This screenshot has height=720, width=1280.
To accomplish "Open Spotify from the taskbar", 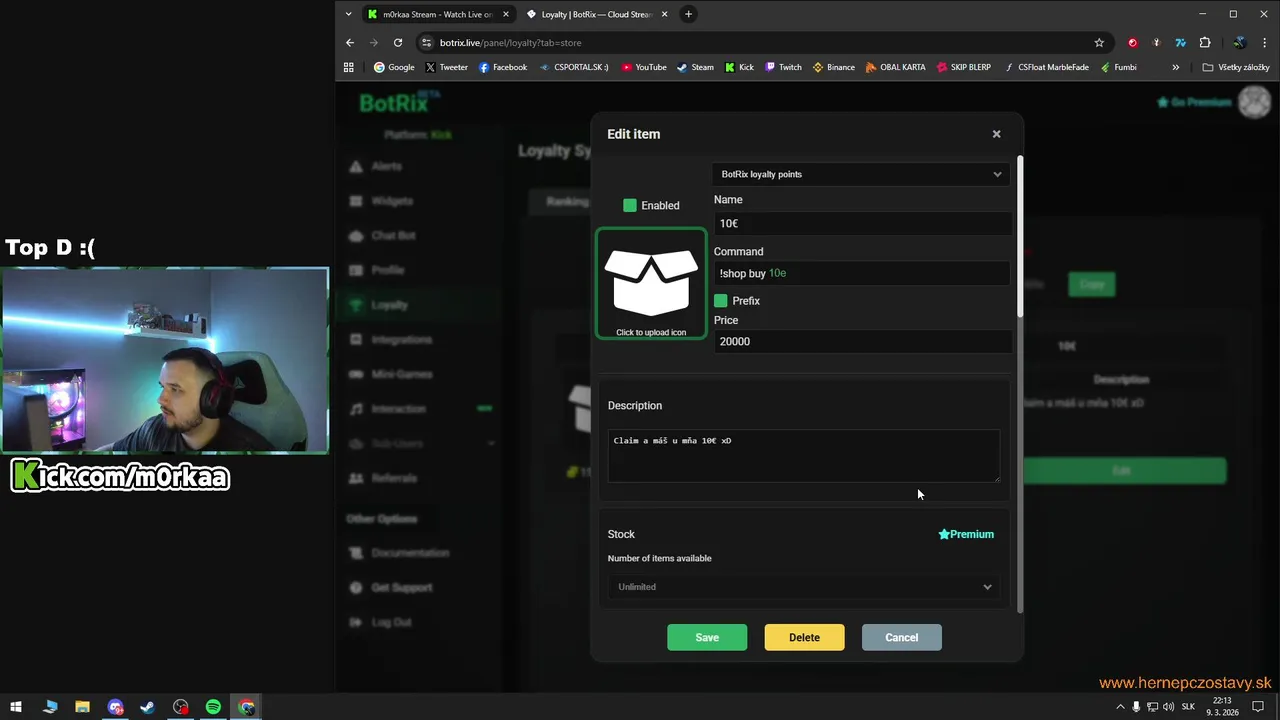I will 213,707.
